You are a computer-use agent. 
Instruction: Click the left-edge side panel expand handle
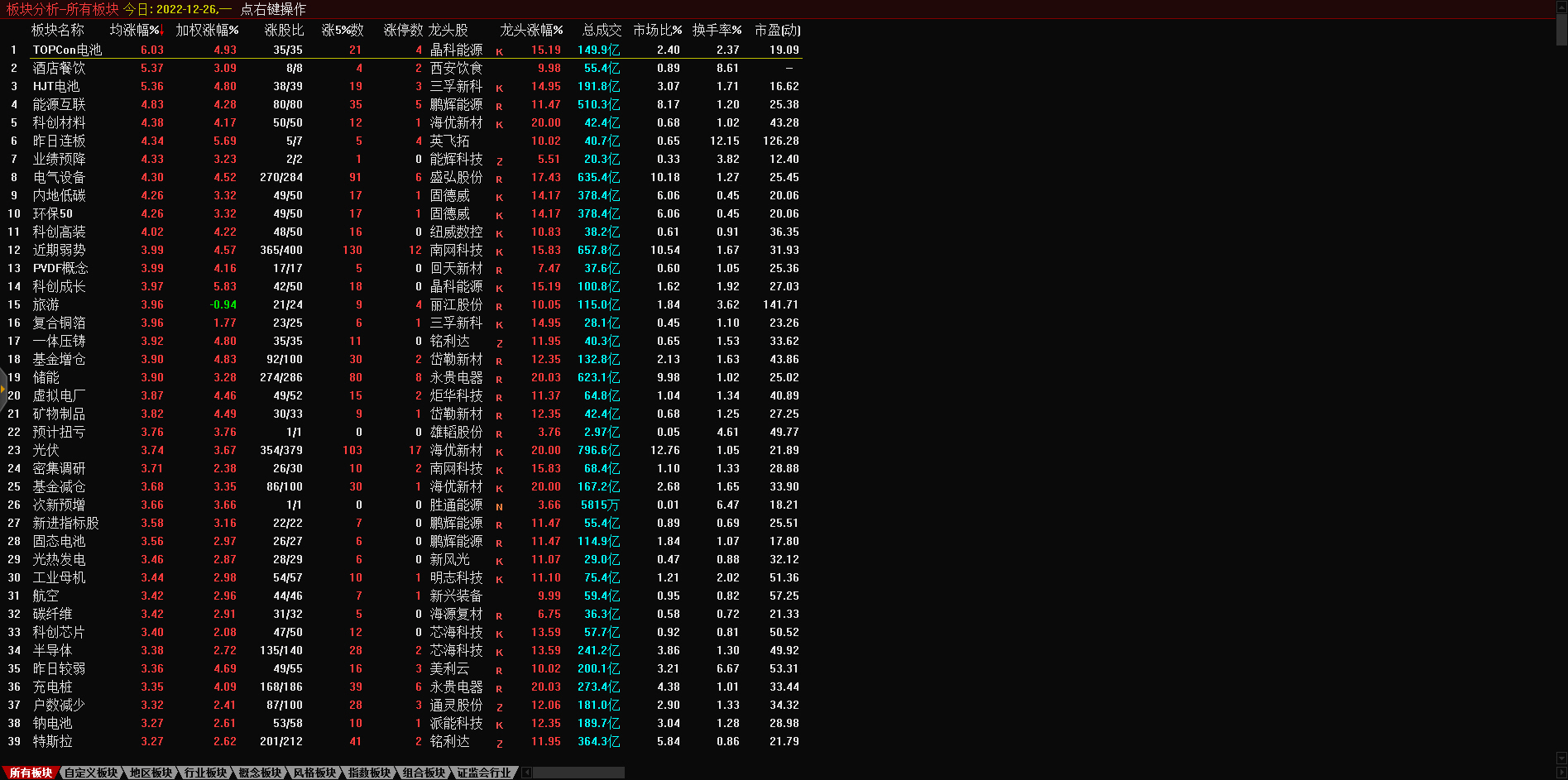click(3, 387)
